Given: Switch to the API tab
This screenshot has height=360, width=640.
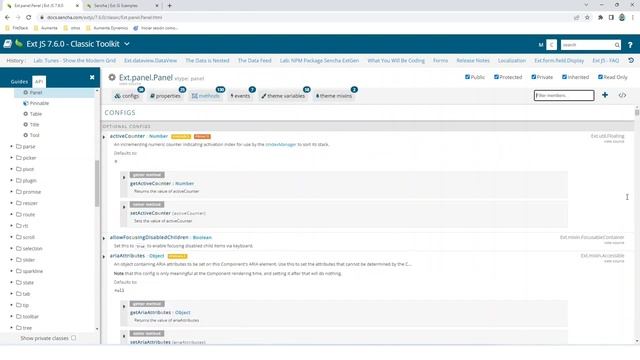Looking at the screenshot, I should coord(39,82).
